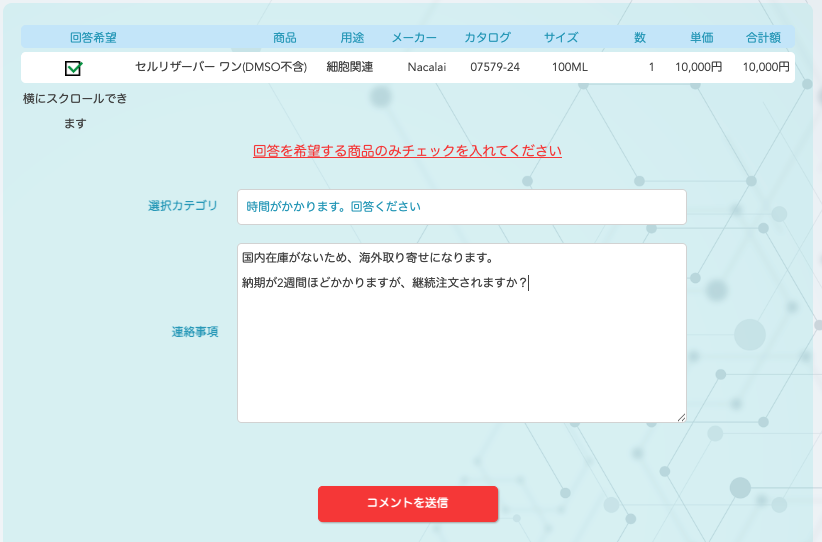Click the カタログ column header

[x=487, y=38]
